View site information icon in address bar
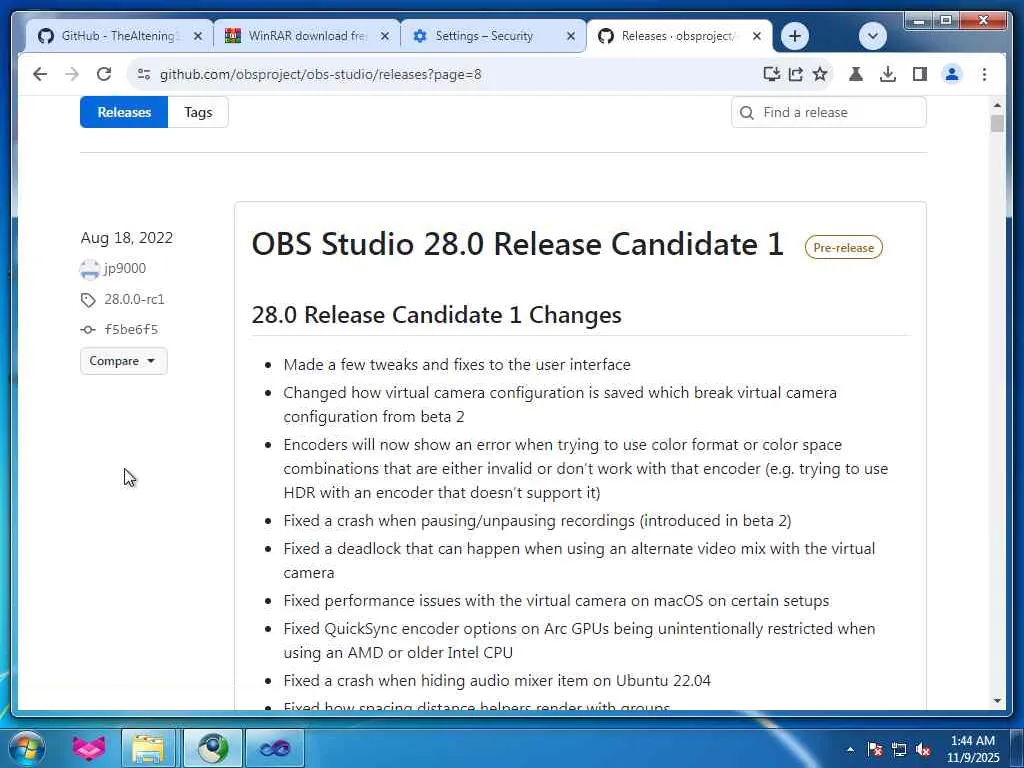The height and width of the screenshot is (768, 1024). 144,74
